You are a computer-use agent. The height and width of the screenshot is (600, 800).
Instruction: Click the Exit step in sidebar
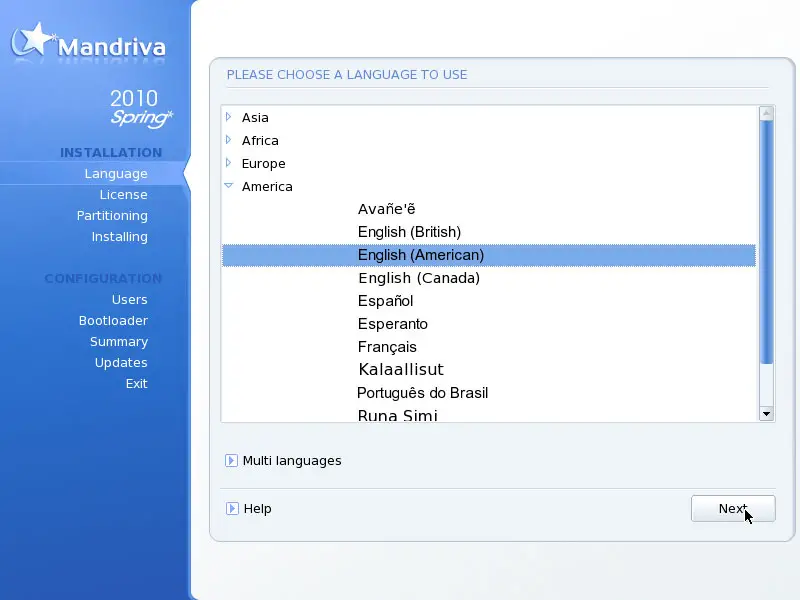pyautogui.click(x=137, y=384)
